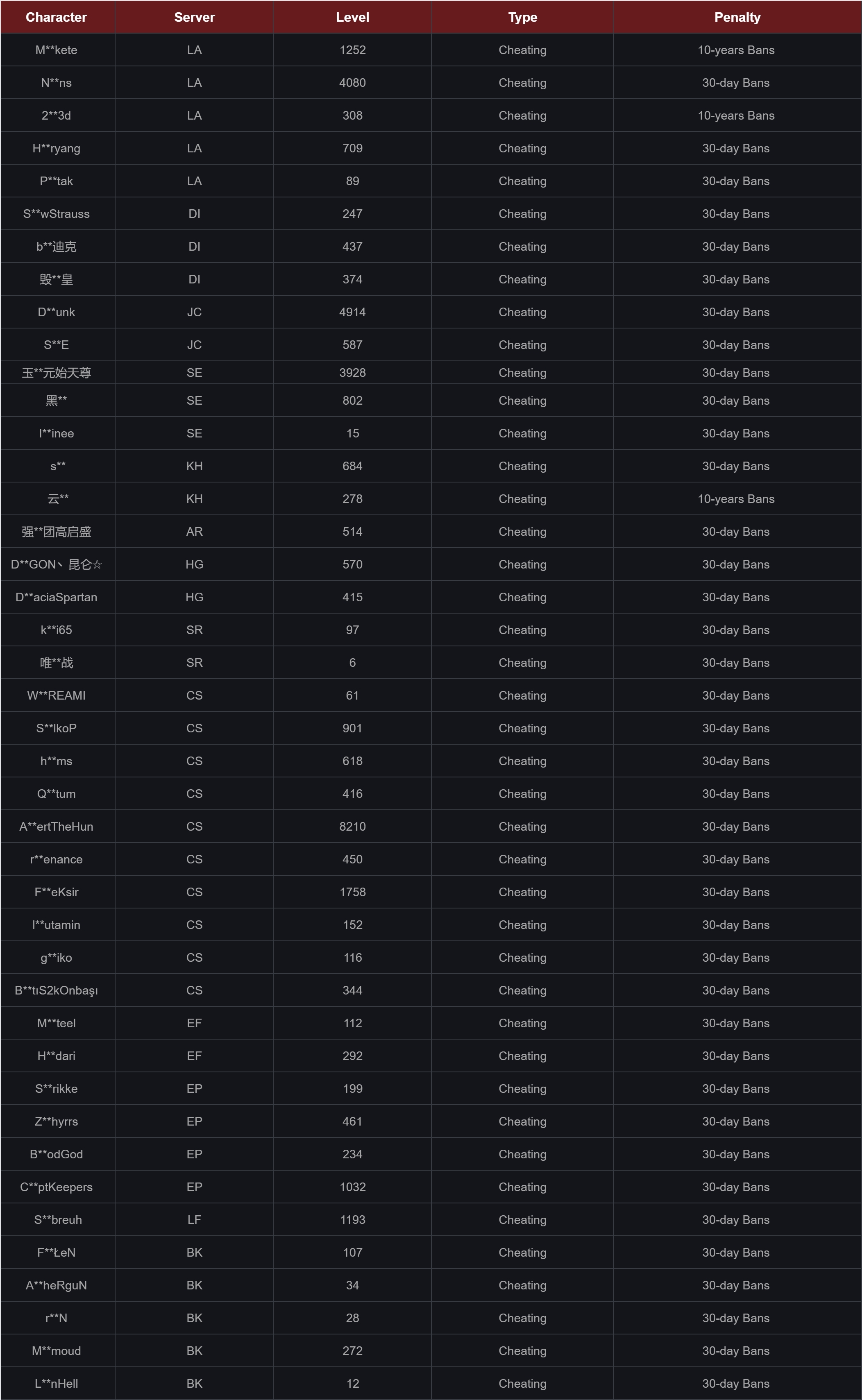This screenshot has width=862, height=1400.
Task: Click the Server column header
Action: [195, 17]
